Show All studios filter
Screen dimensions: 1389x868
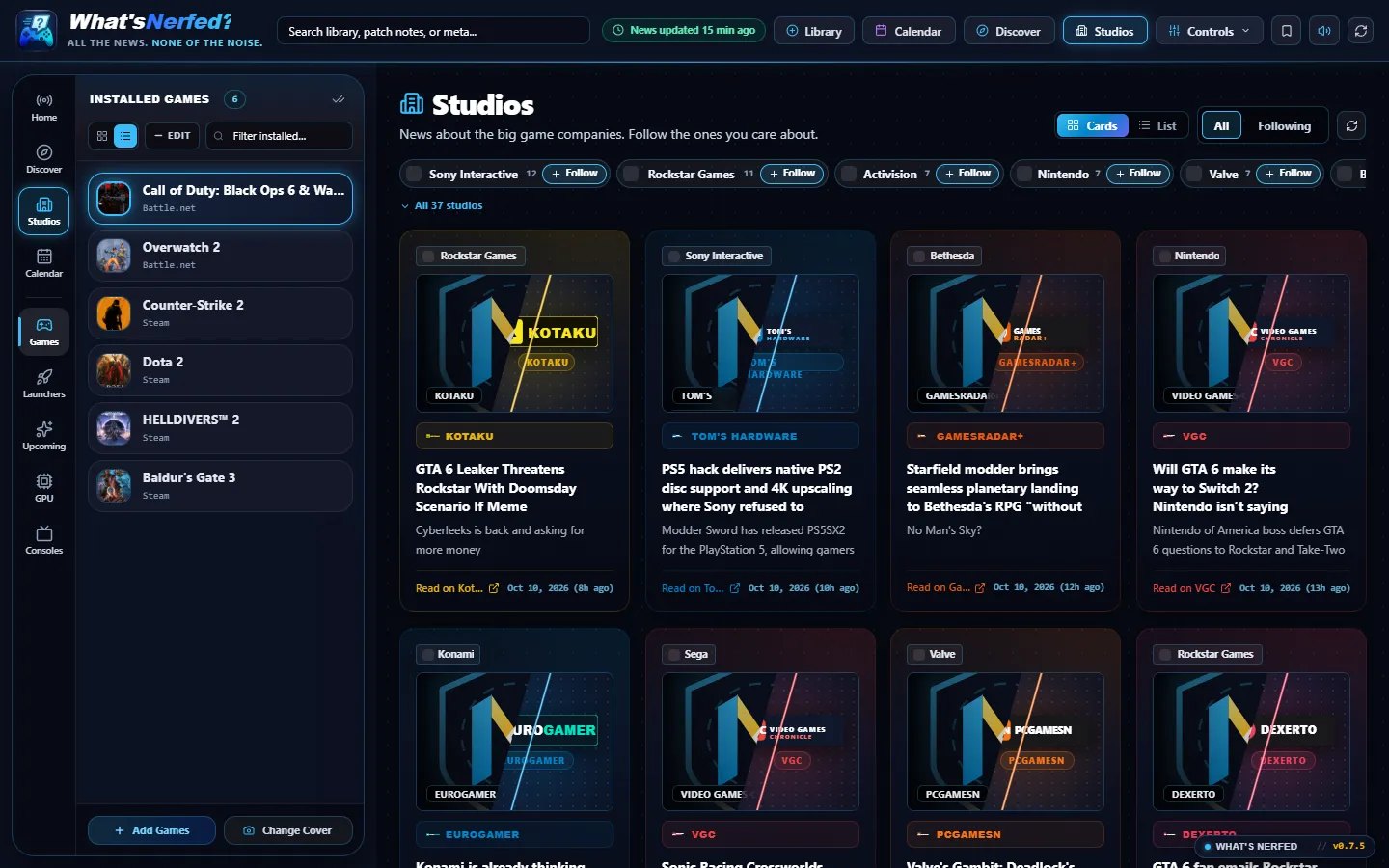coord(1221,125)
